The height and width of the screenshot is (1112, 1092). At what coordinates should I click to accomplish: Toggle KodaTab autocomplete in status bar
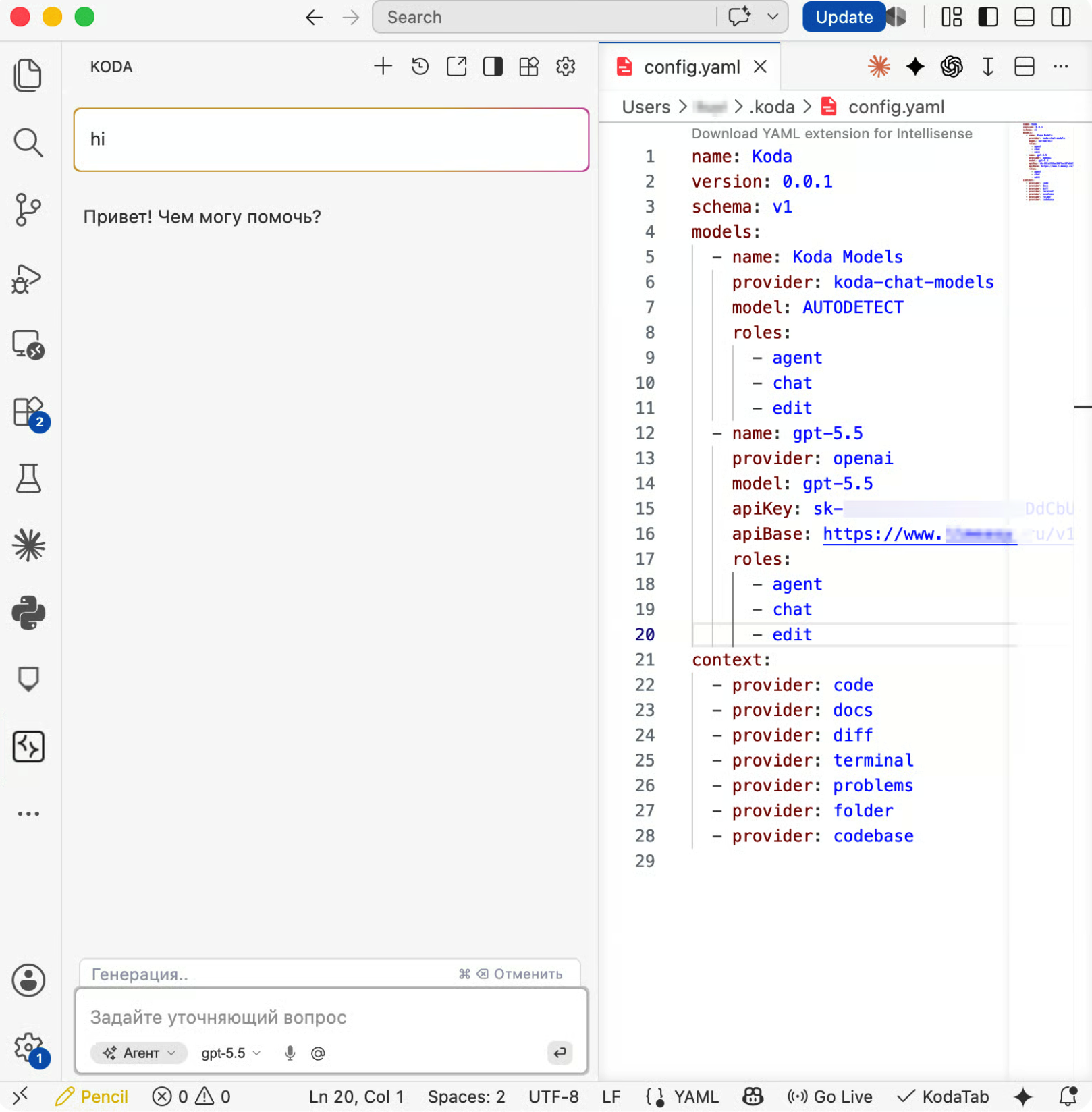(x=943, y=1097)
